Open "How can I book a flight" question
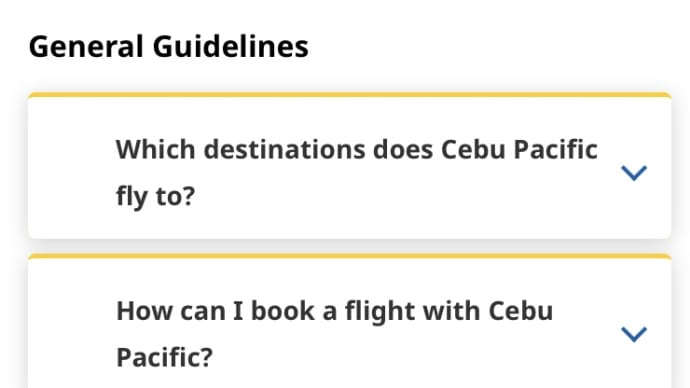The height and width of the screenshot is (388, 690). coord(334,334)
